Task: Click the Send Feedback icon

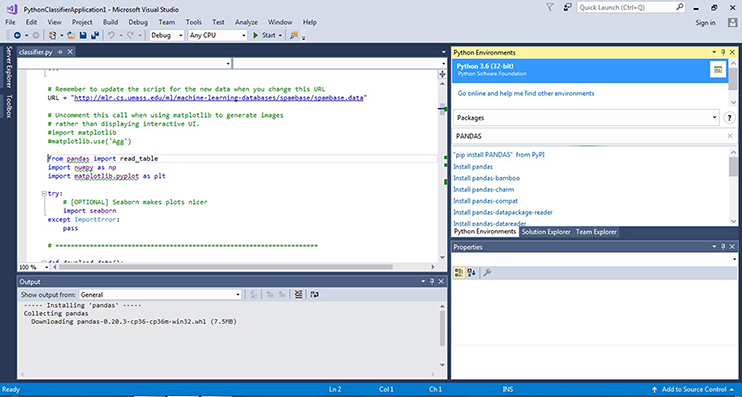Action: pyautogui.click(x=567, y=7)
